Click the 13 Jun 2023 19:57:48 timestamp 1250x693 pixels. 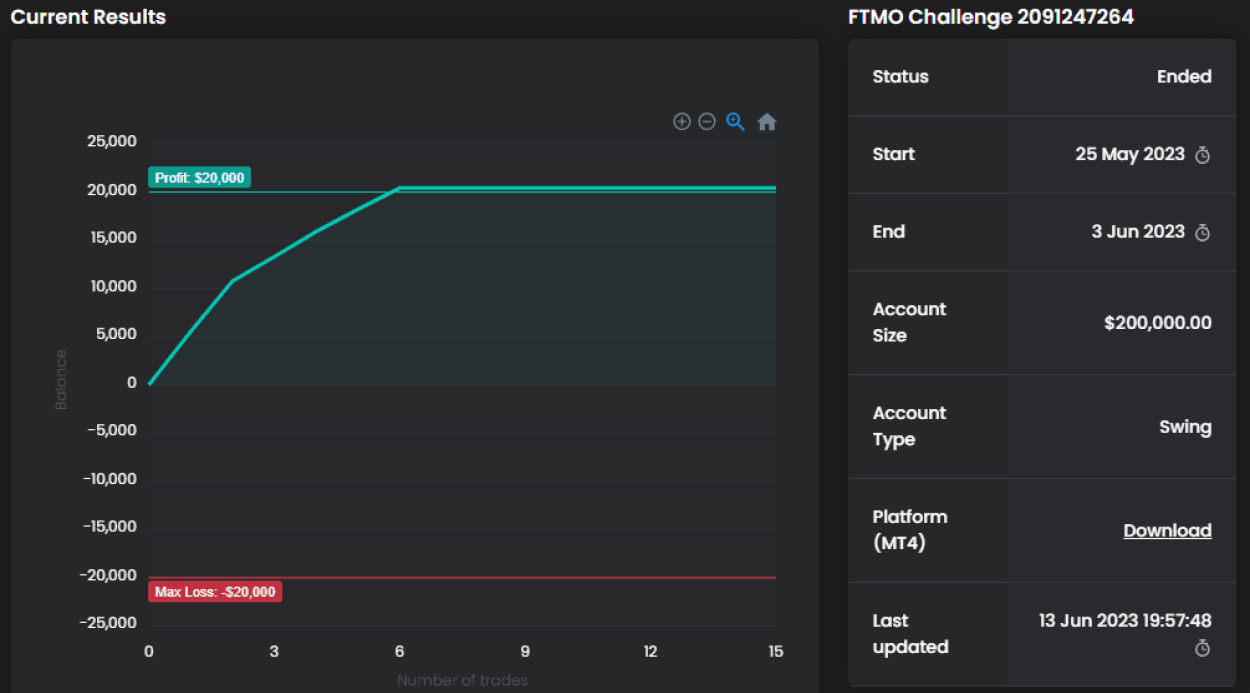tap(1125, 621)
